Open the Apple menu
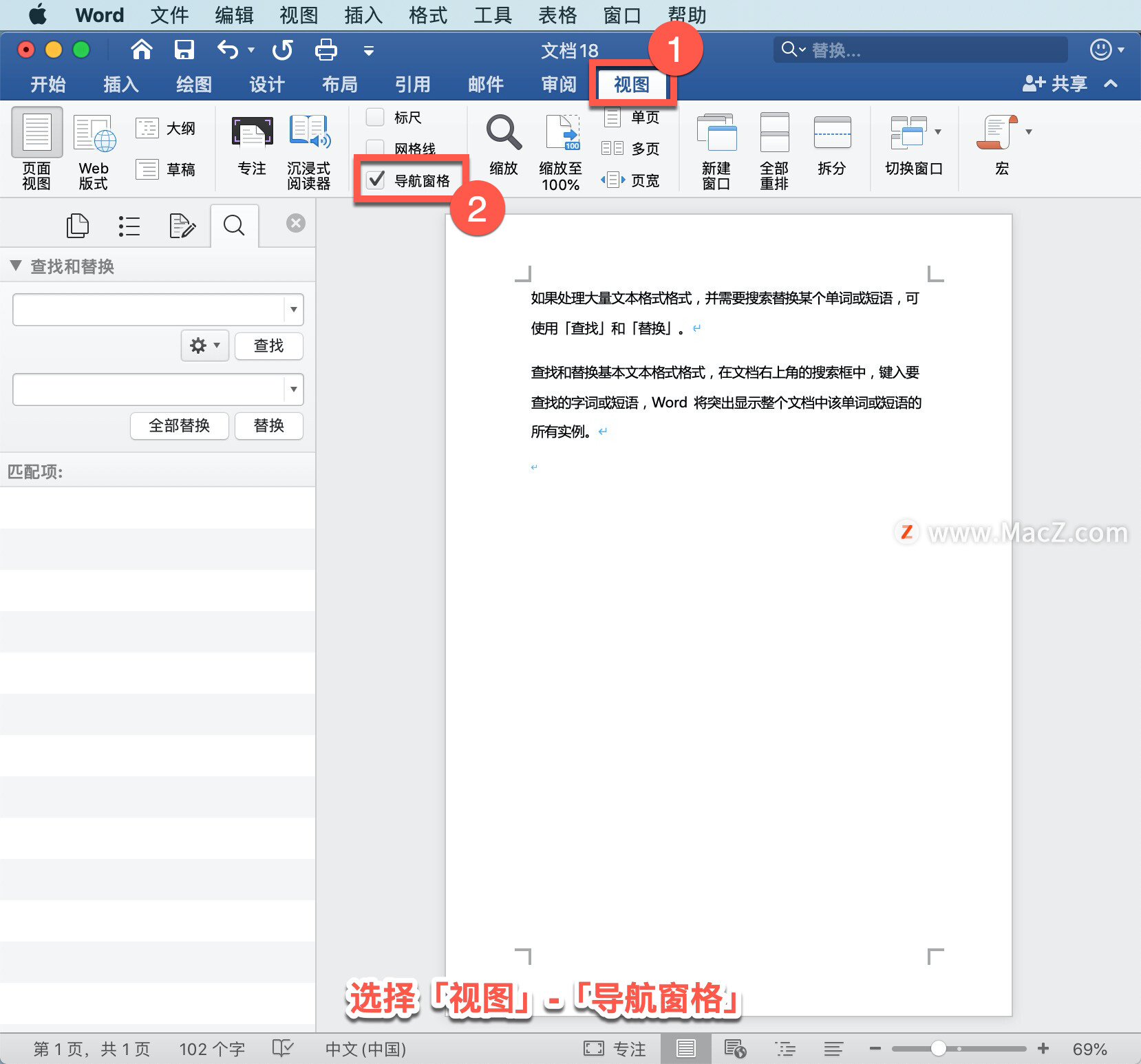Viewport: 1141px width, 1064px height. (39, 14)
